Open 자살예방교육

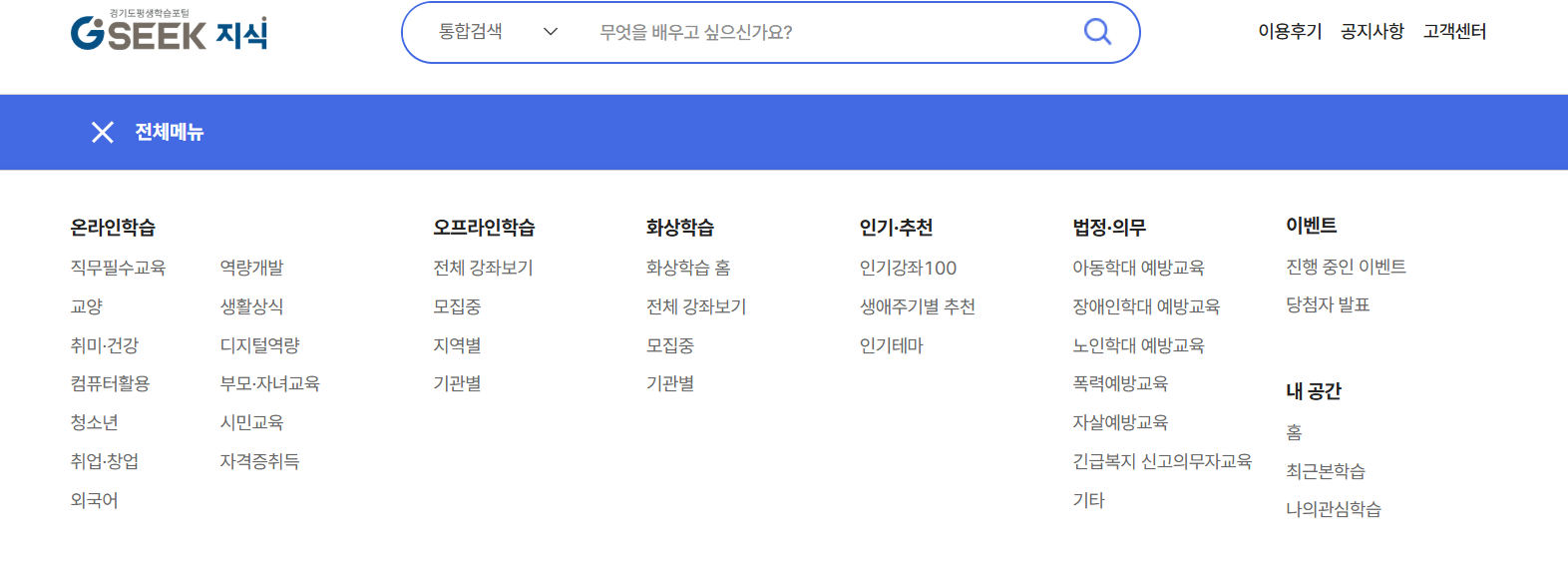(x=1121, y=422)
